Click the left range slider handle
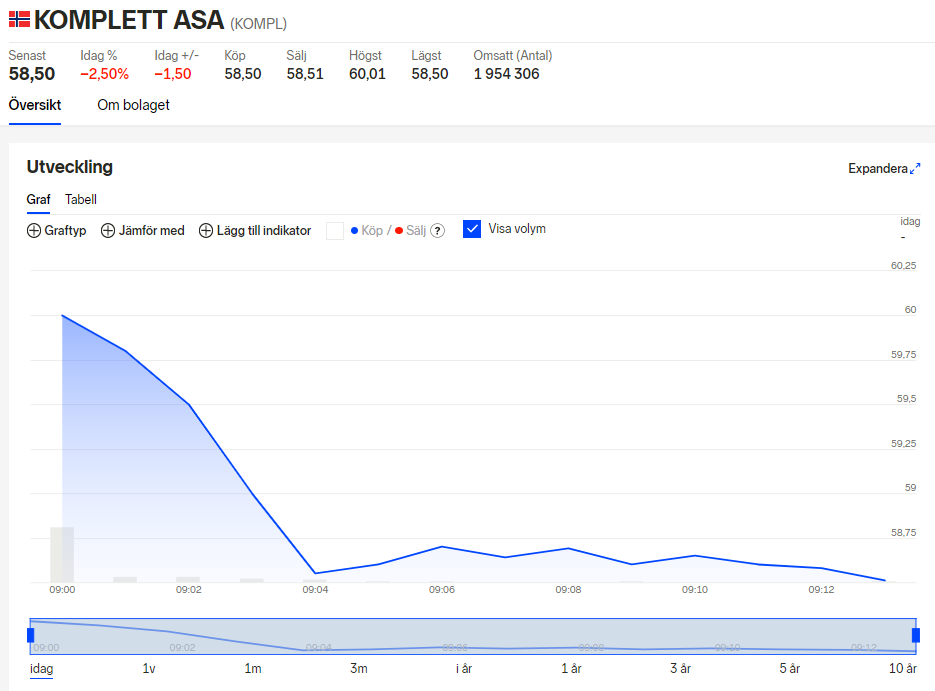This screenshot has height=691, width=935. 31,635
